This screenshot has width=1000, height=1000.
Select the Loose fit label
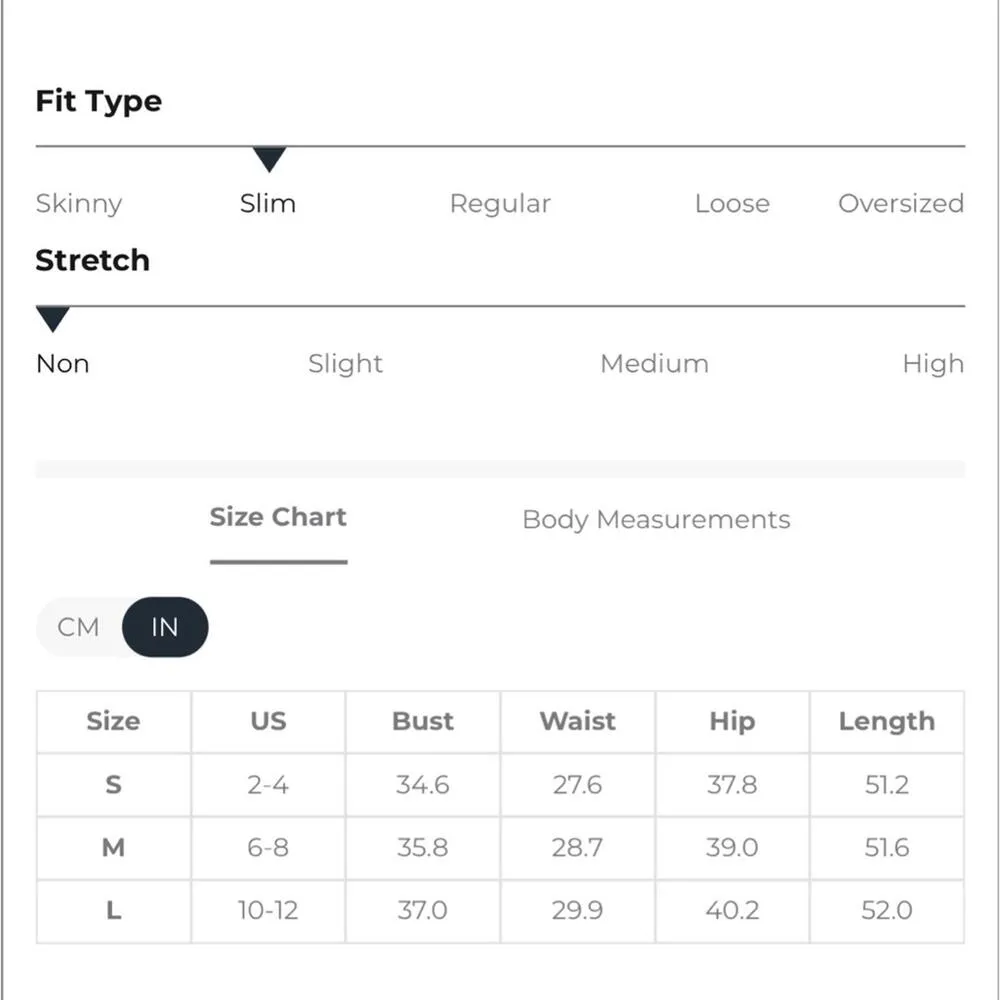(732, 204)
